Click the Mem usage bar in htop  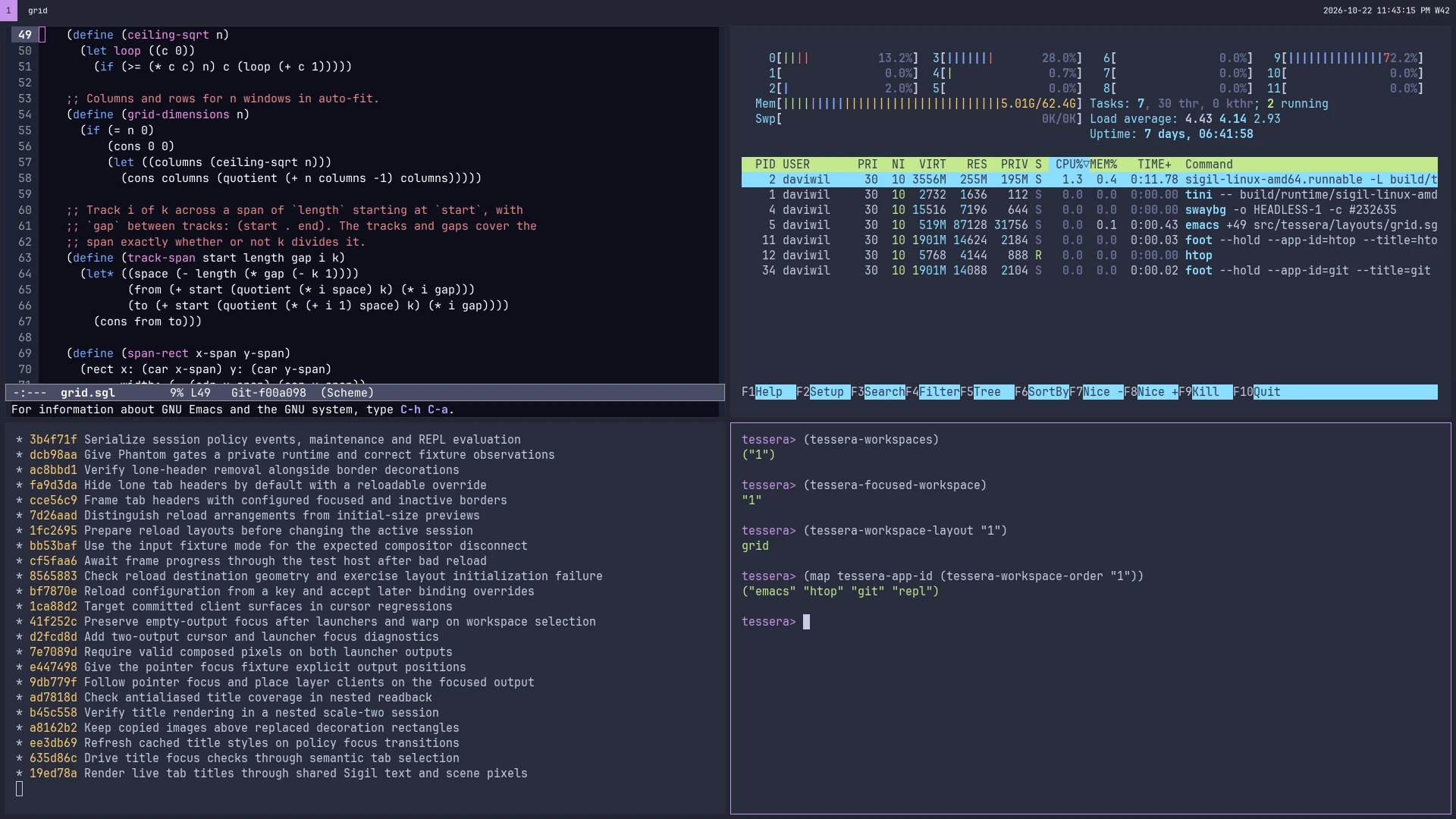point(918,104)
